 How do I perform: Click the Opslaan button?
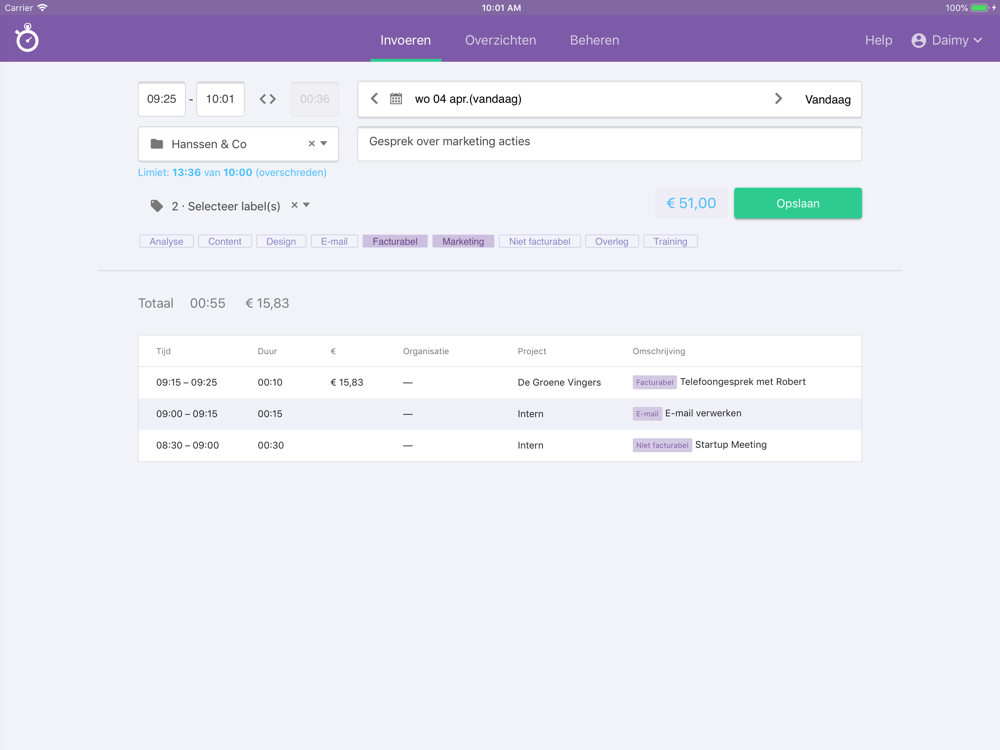click(x=797, y=203)
